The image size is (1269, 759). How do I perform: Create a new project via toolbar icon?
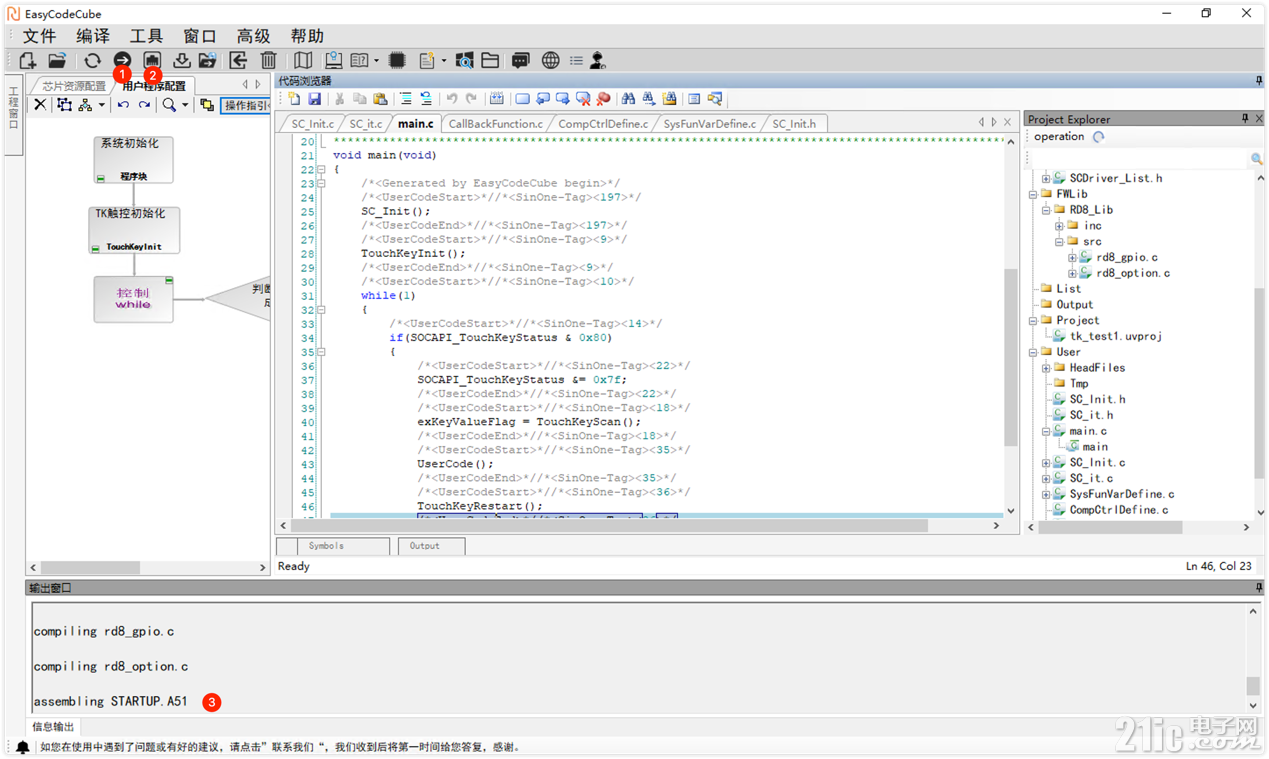[x=27, y=61]
